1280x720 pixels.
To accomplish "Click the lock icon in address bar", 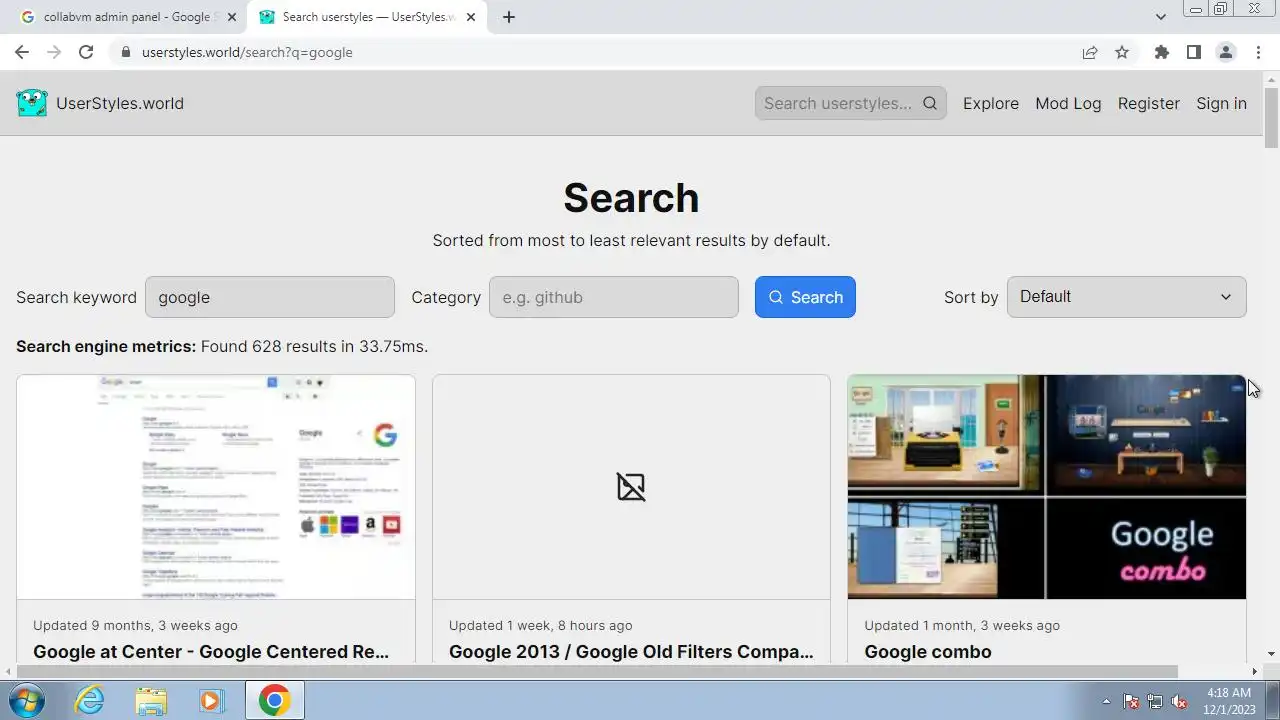I will coord(126,52).
